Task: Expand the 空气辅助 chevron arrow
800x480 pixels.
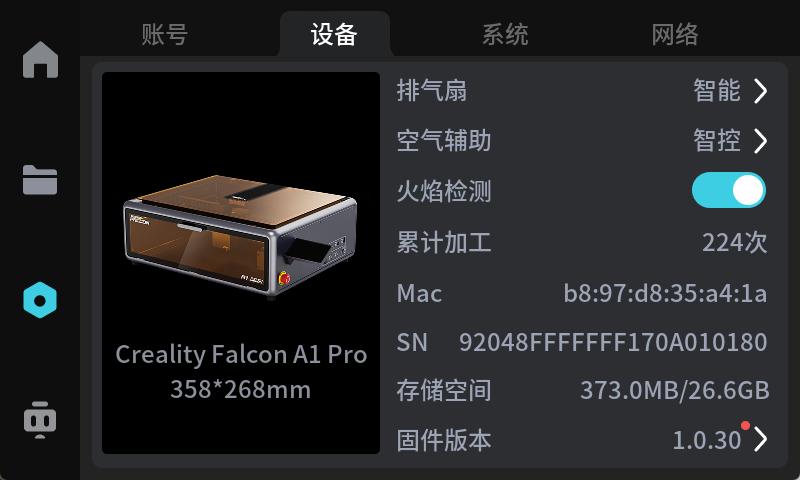Action: coord(760,141)
